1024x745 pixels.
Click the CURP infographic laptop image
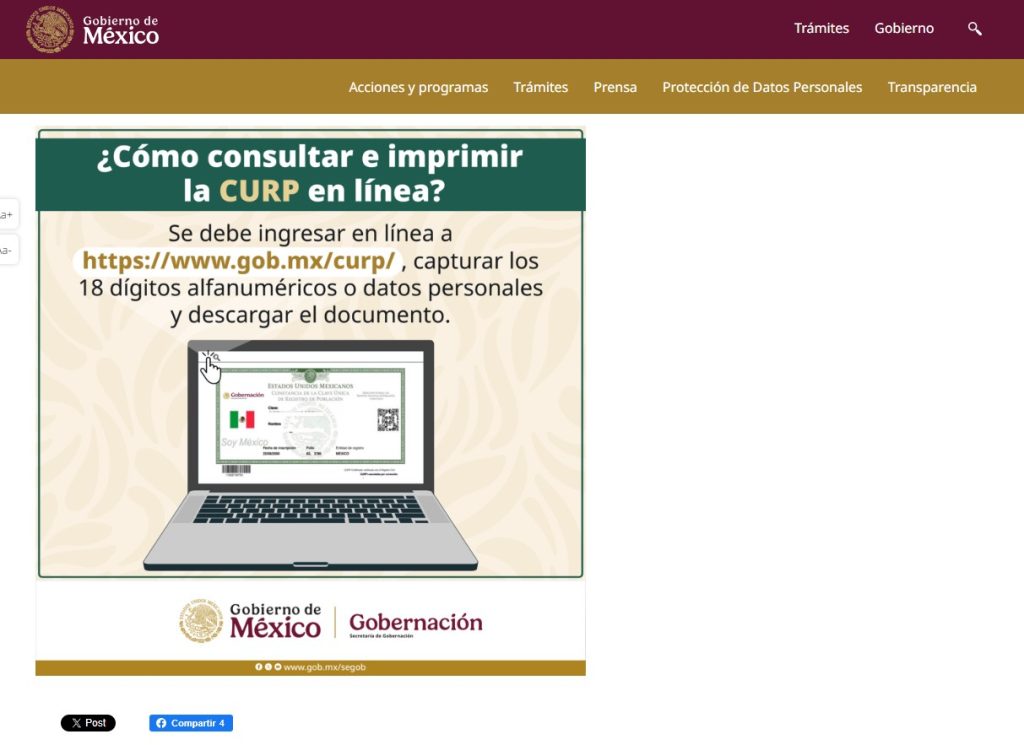point(311,450)
